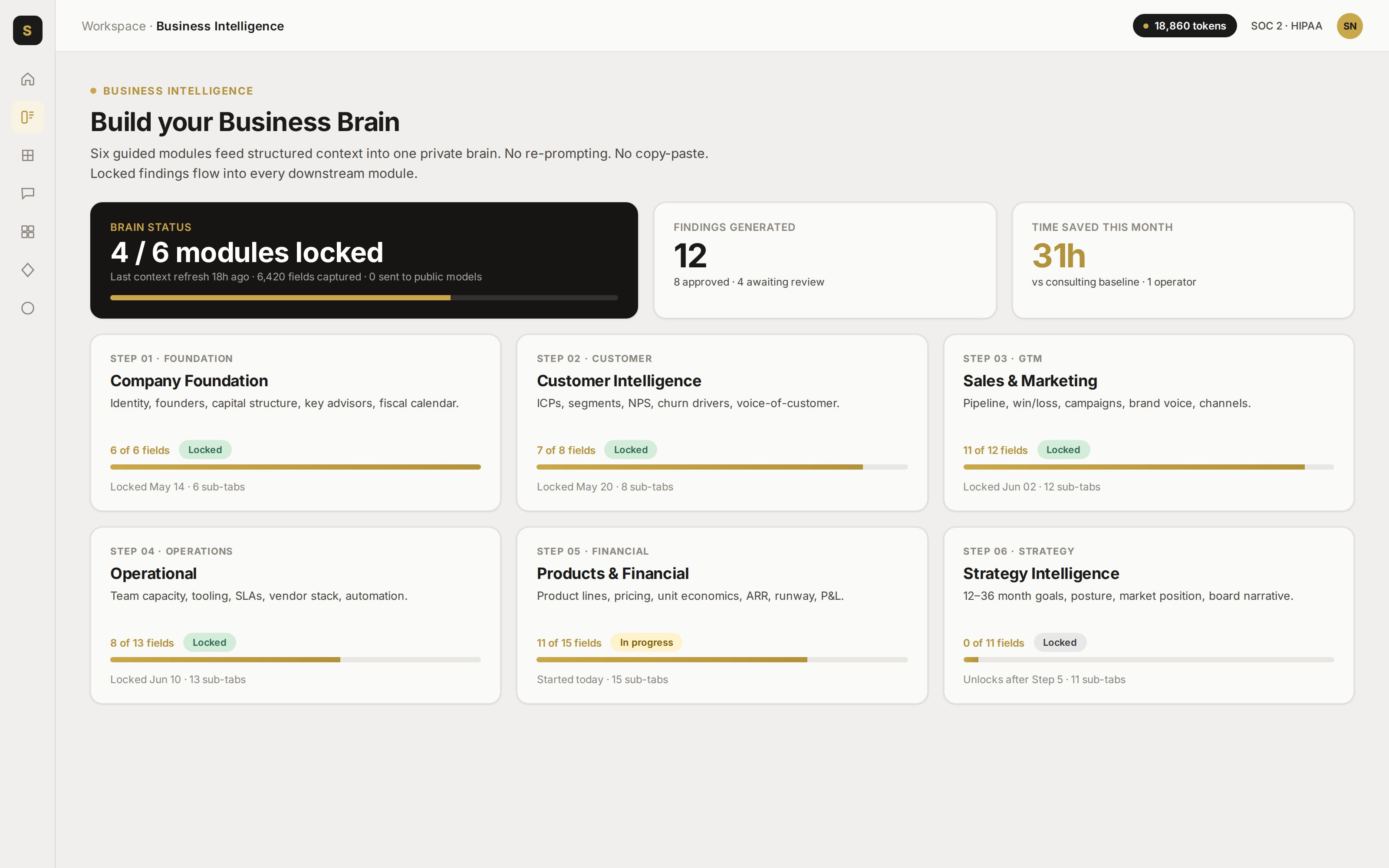This screenshot has width=1389, height=868.
Task: Click Strategy Intelligence progress bar
Action: (1149, 660)
